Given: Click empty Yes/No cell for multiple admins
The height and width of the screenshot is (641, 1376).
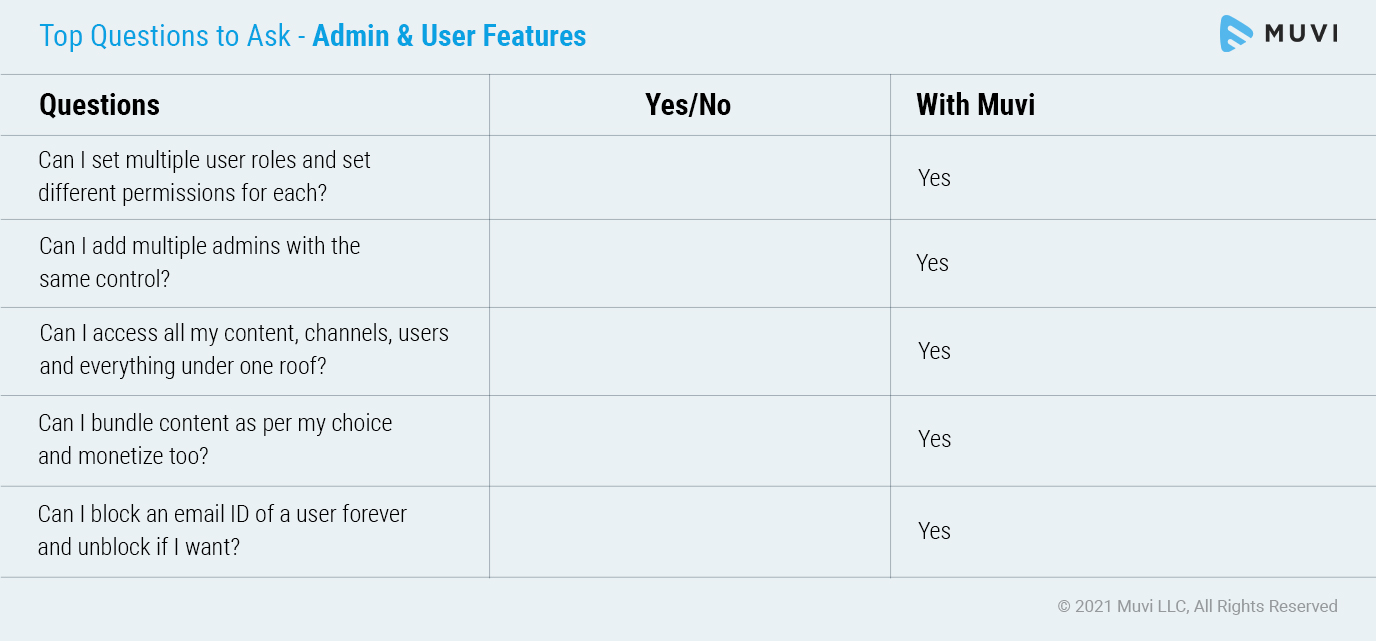Looking at the screenshot, I should click(x=690, y=263).
